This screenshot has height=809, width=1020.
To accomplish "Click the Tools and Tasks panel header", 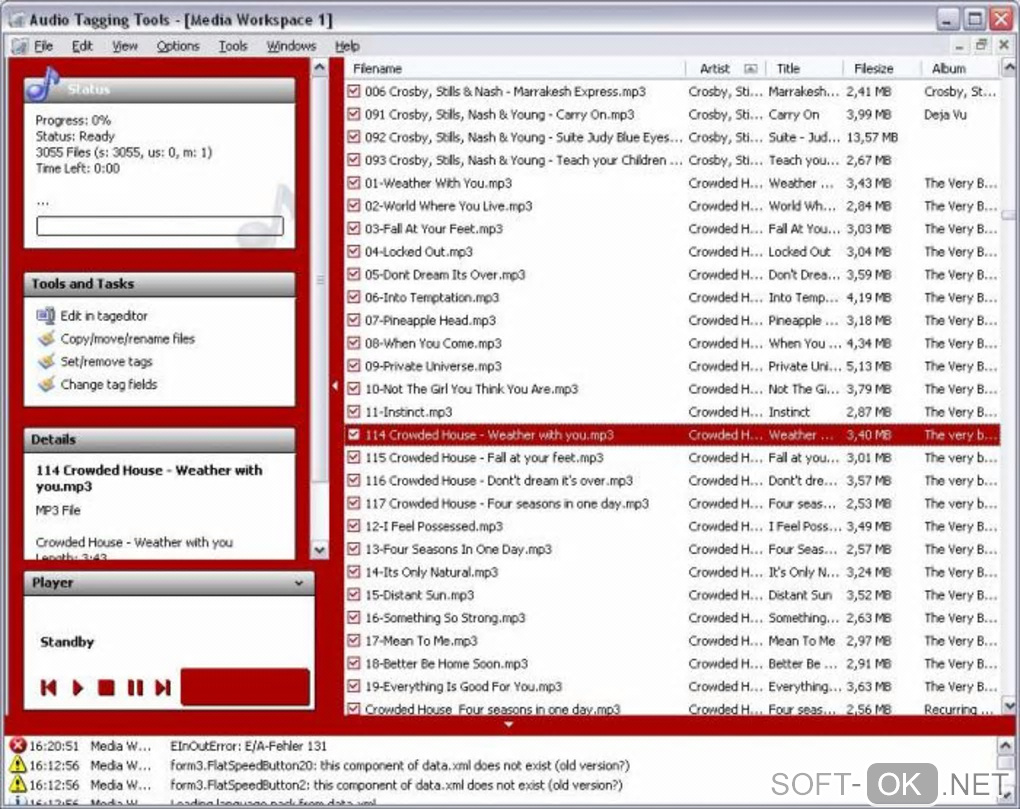I will click(x=159, y=284).
